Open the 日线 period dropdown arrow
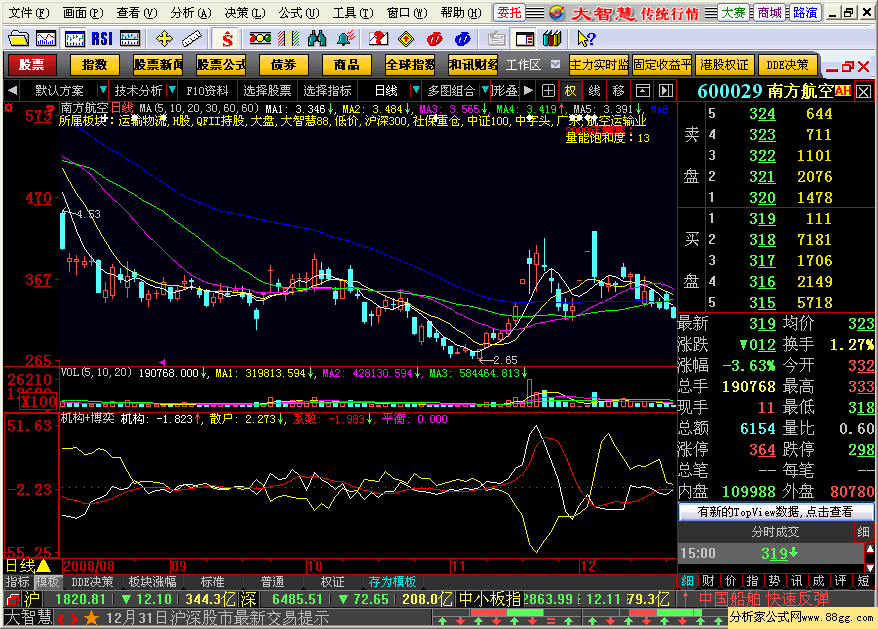This screenshot has height=629, width=878. click(x=415, y=90)
